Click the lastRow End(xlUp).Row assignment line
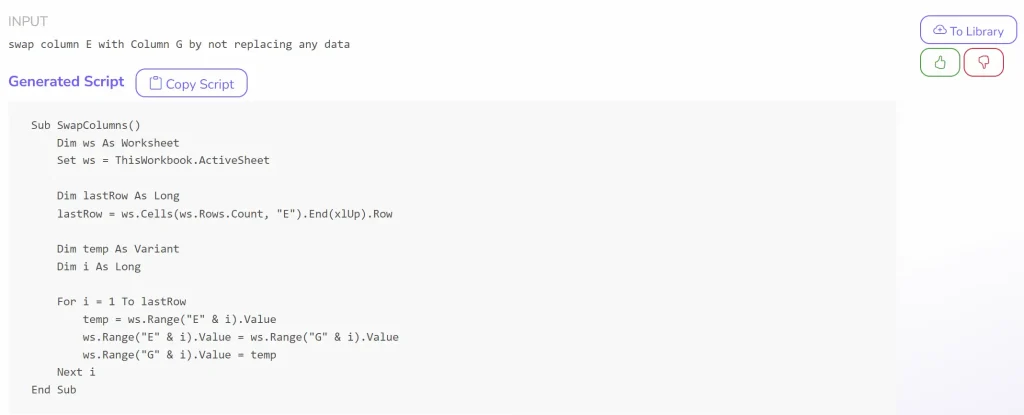The image size is (1024, 415). [225, 214]
